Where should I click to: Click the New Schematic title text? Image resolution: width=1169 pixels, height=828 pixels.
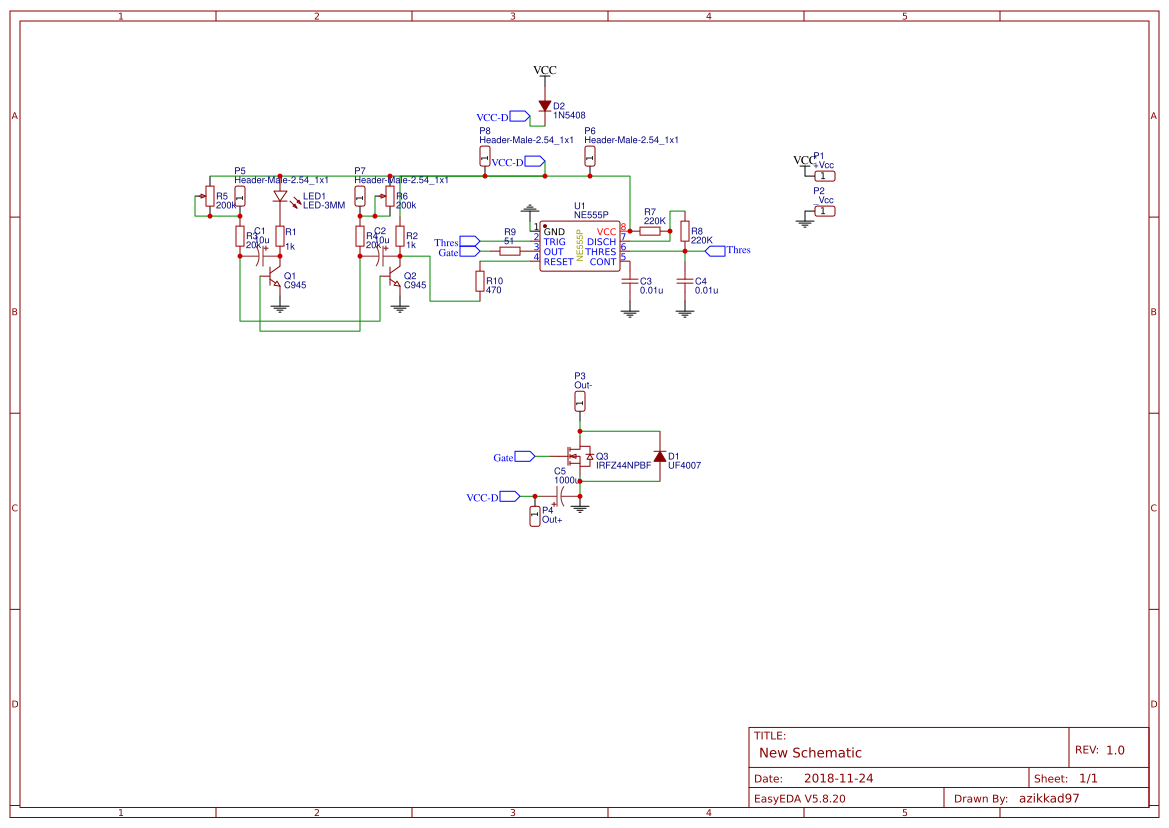tap(809, 752)
